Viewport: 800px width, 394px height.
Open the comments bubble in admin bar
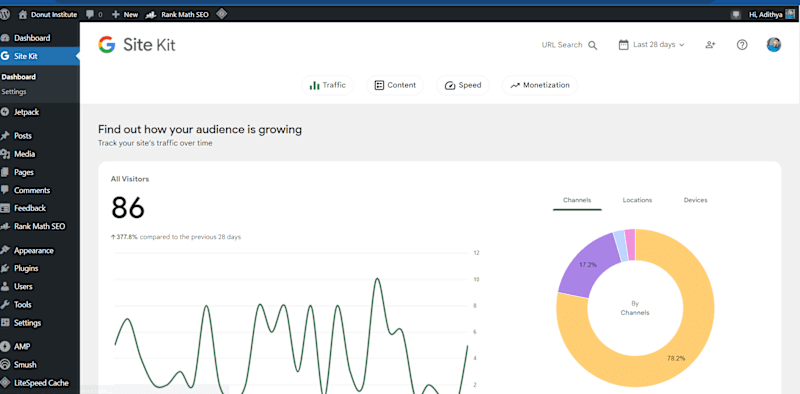(x=94, y=14)
